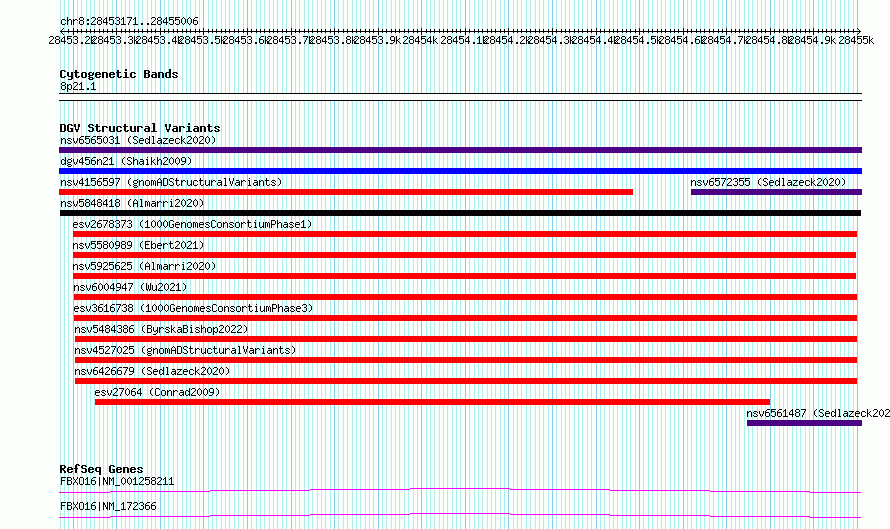Open esv2678373 (1000GenomesConsortiumPhase1) label

[x=192, y=224]
